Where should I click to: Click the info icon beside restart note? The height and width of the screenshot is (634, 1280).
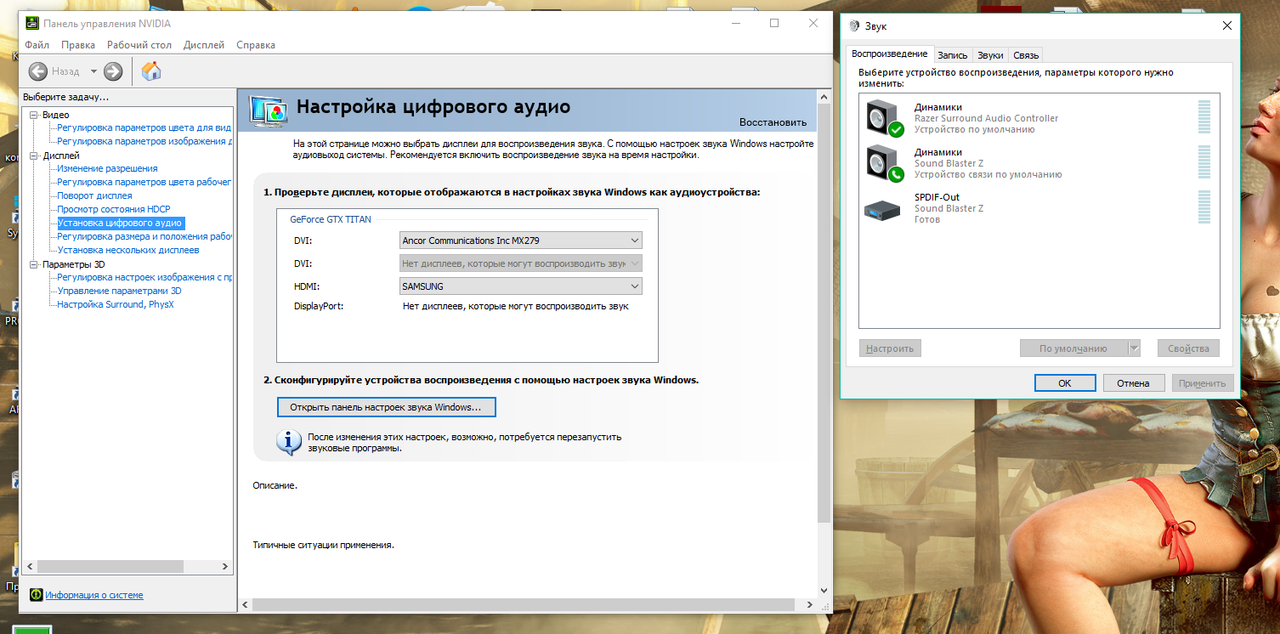pos(289,443)
